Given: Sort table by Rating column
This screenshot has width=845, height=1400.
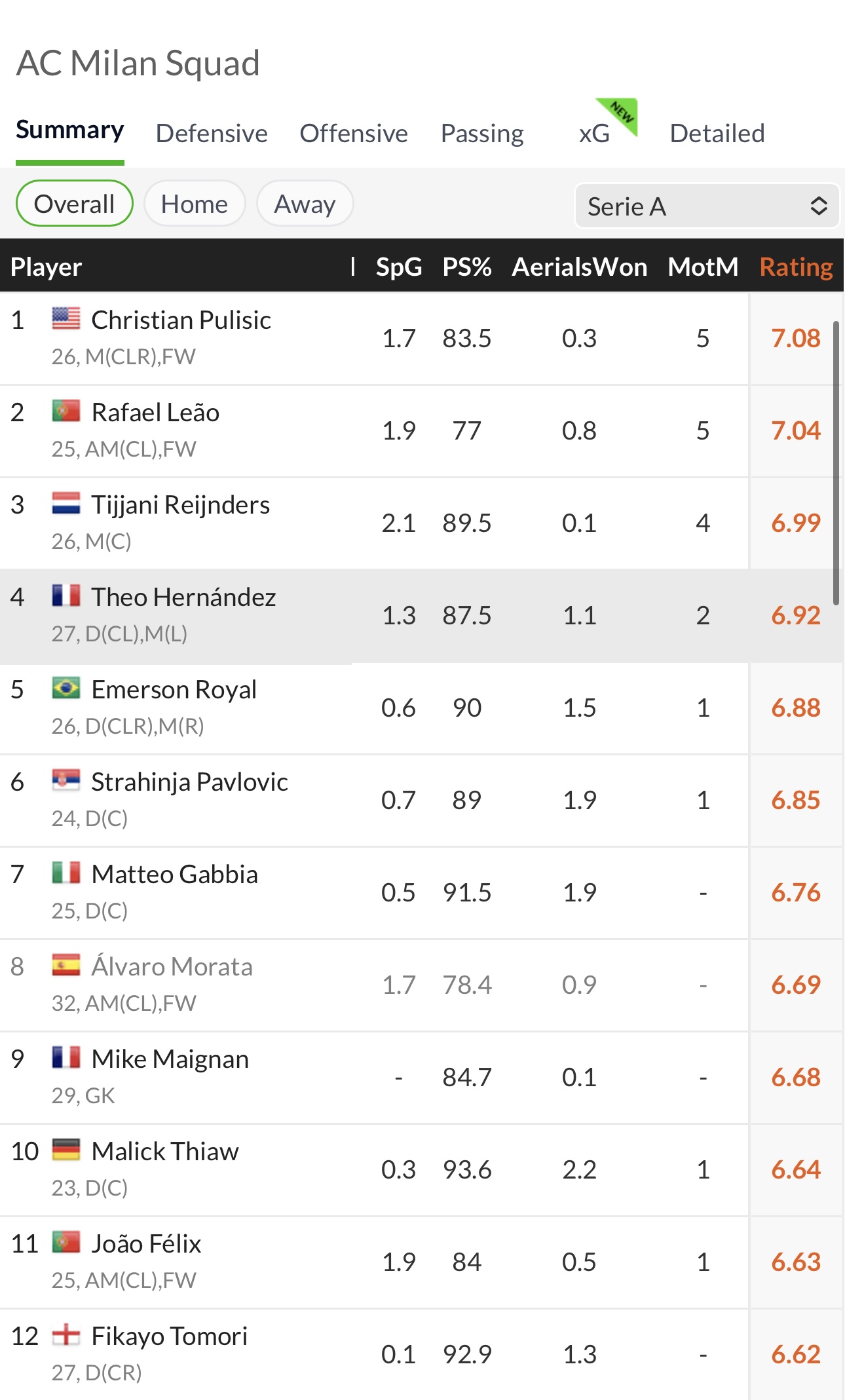Looking at the screenshot, I should (796, 267).
